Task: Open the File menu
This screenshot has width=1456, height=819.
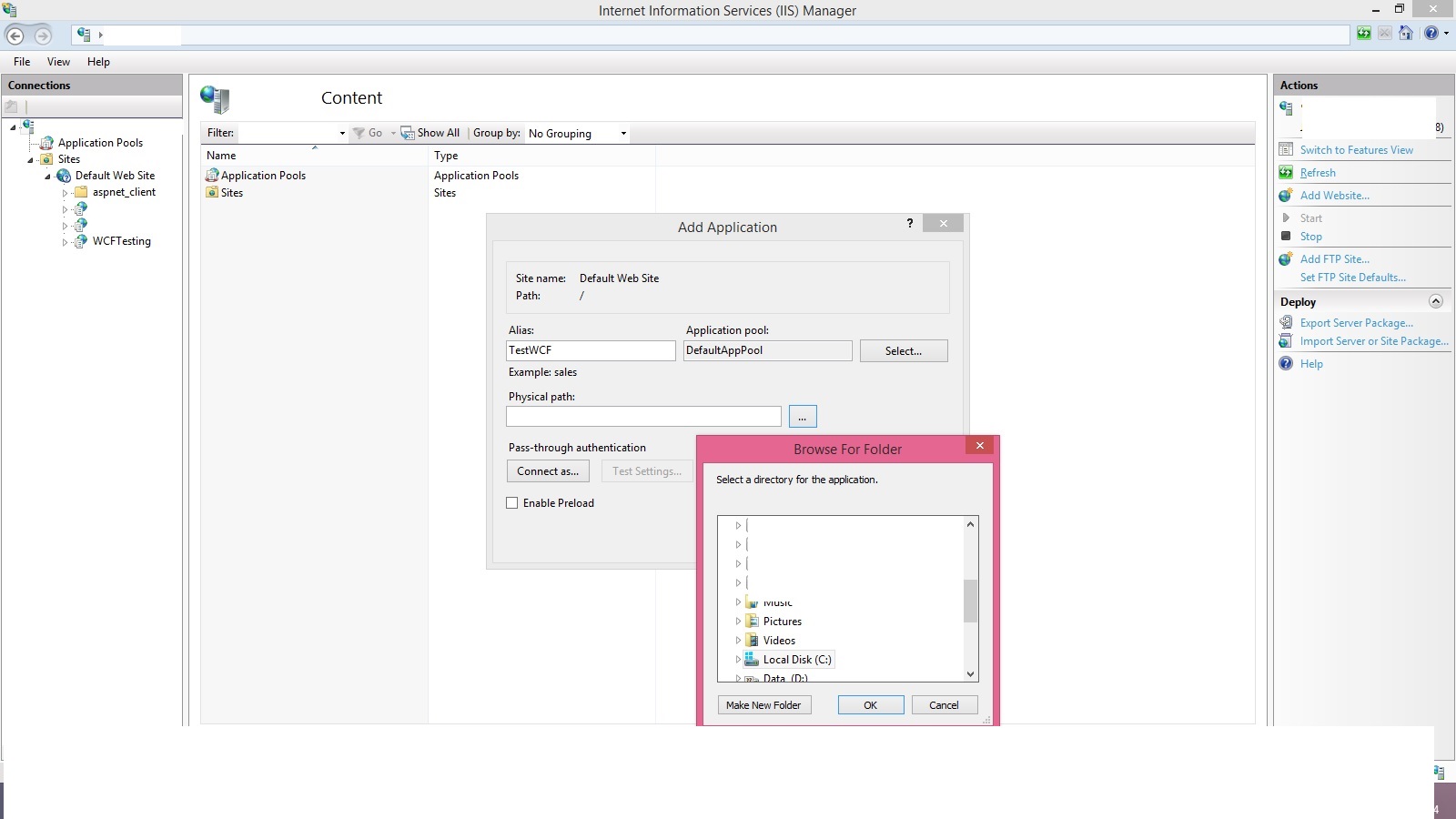Action: pos(22,62)
